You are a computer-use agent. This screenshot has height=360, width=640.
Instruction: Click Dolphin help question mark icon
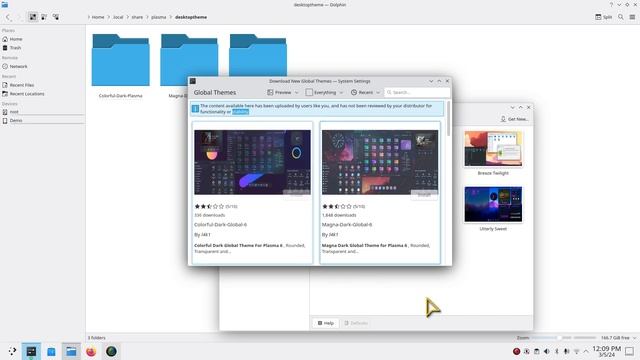coord(611,5)
